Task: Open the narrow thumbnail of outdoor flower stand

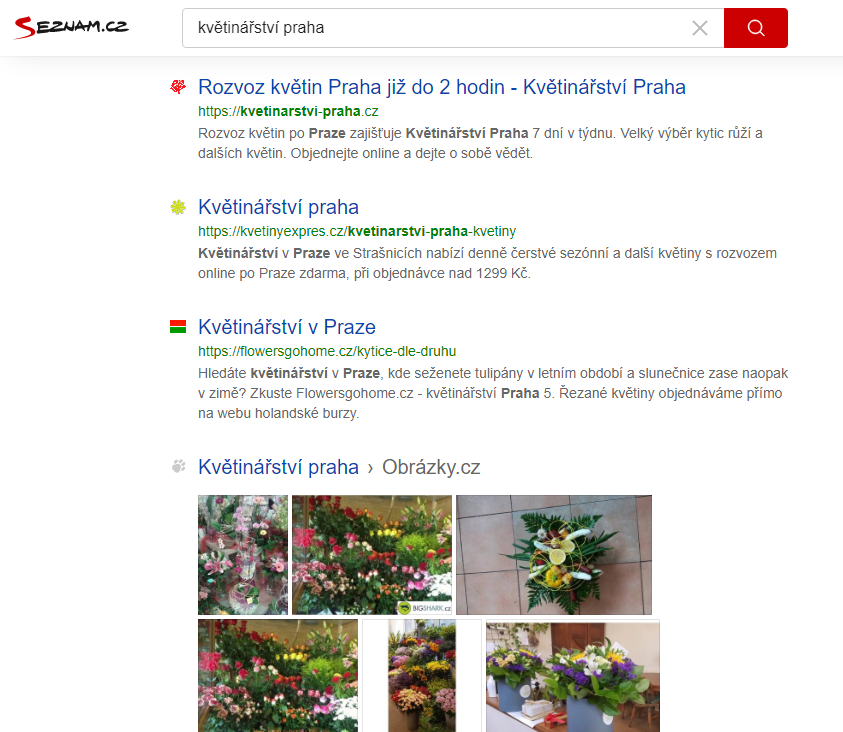Action: click(x=422, y=676)
